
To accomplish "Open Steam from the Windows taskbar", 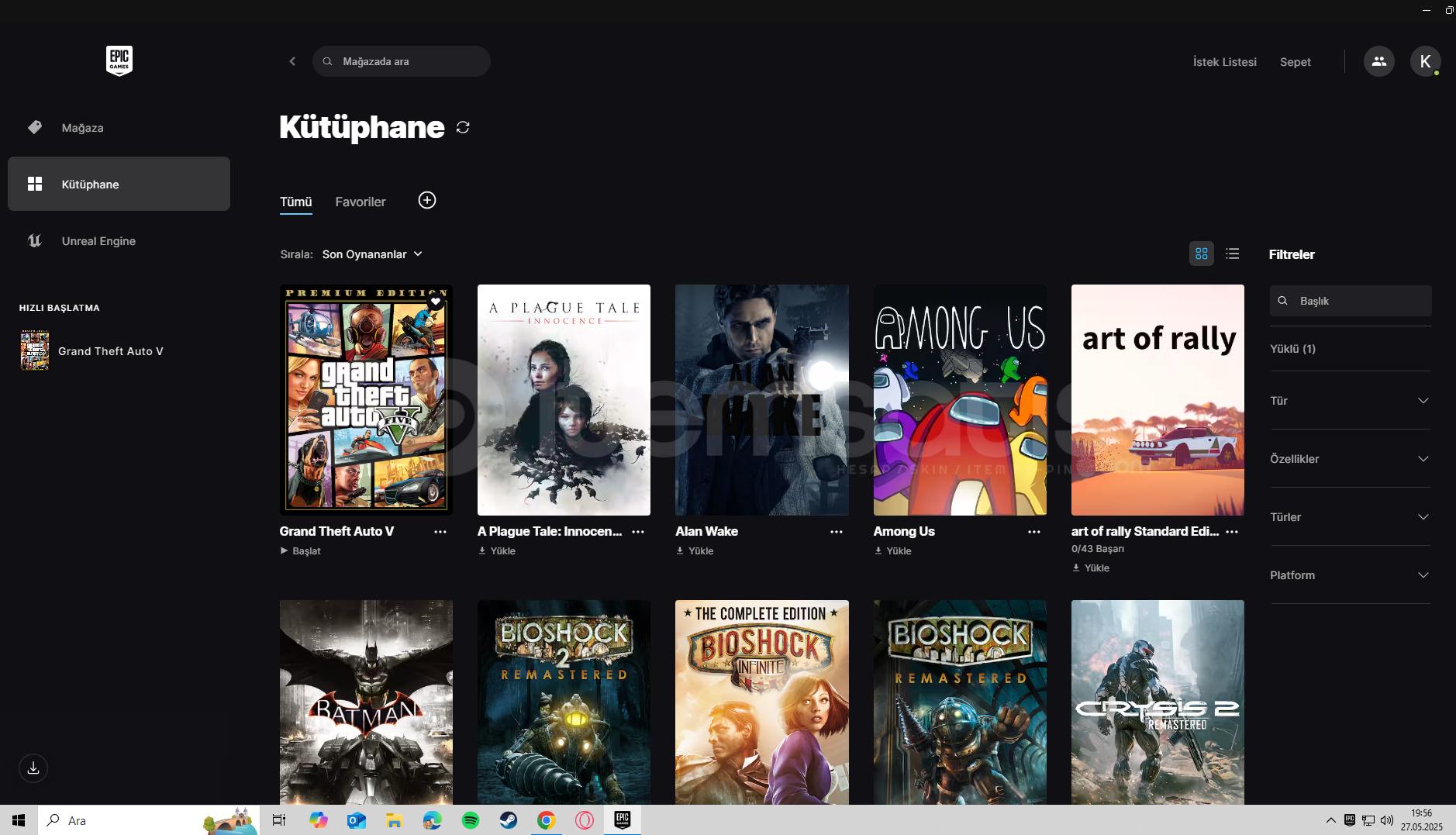I will coord(509,820).
